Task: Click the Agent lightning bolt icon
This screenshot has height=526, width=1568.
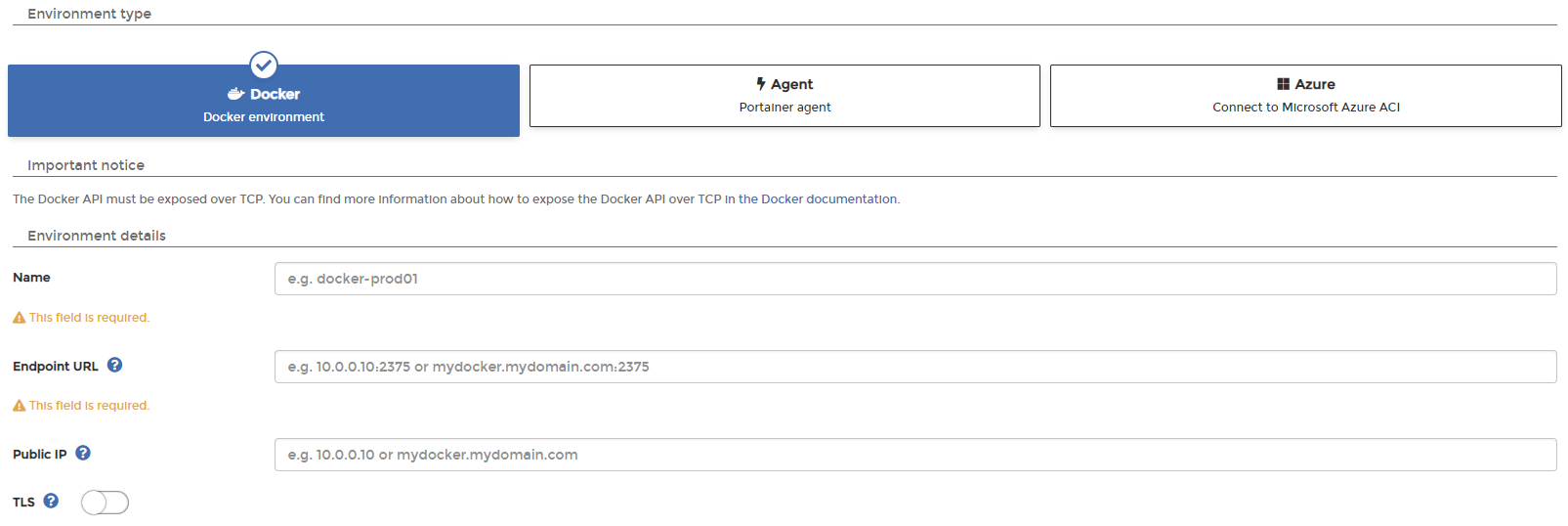Action: [x=761, y=84]
